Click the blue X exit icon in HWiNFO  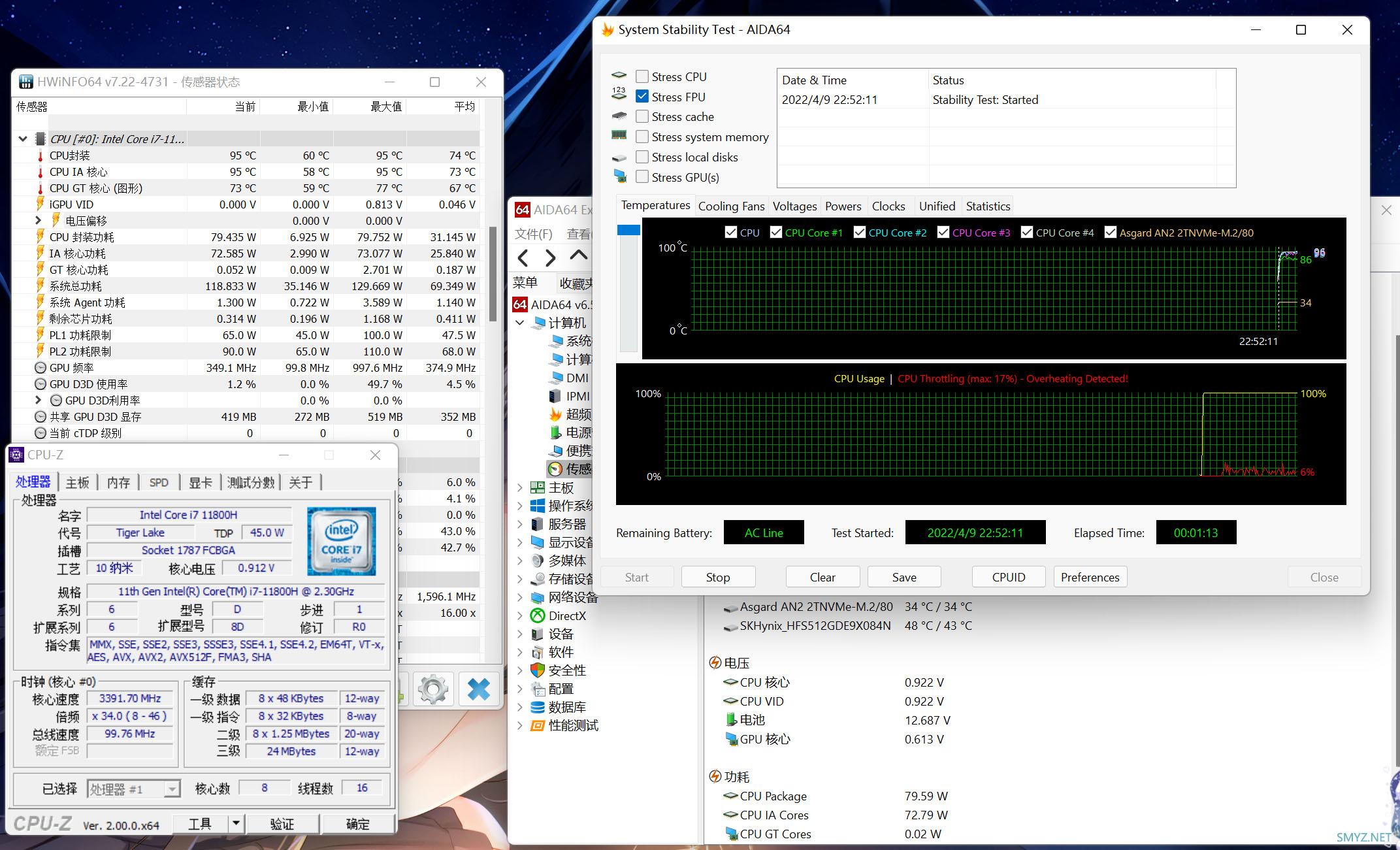pyautogui.click(x=479, y=689)
